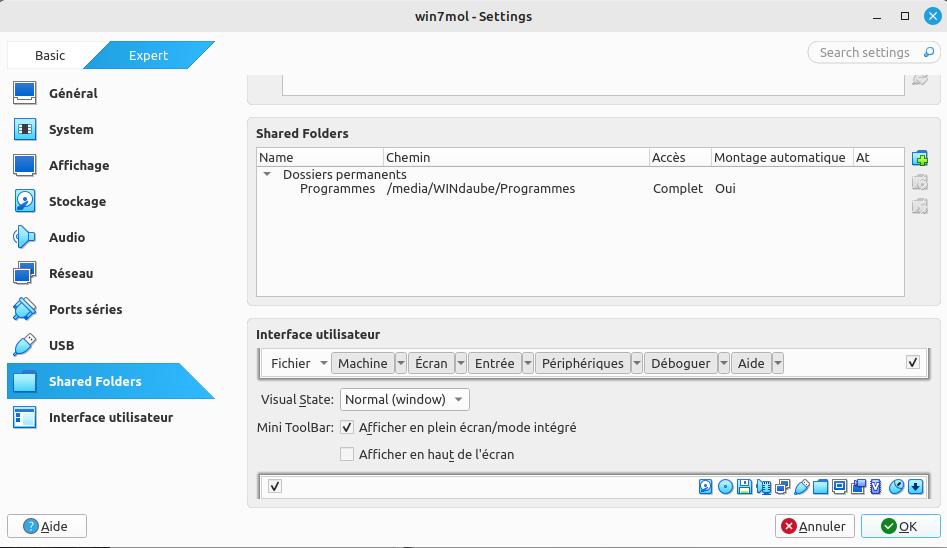The image size is (947, 548).
Task: Switch to the Basic tab
Action: coord(50,56)
